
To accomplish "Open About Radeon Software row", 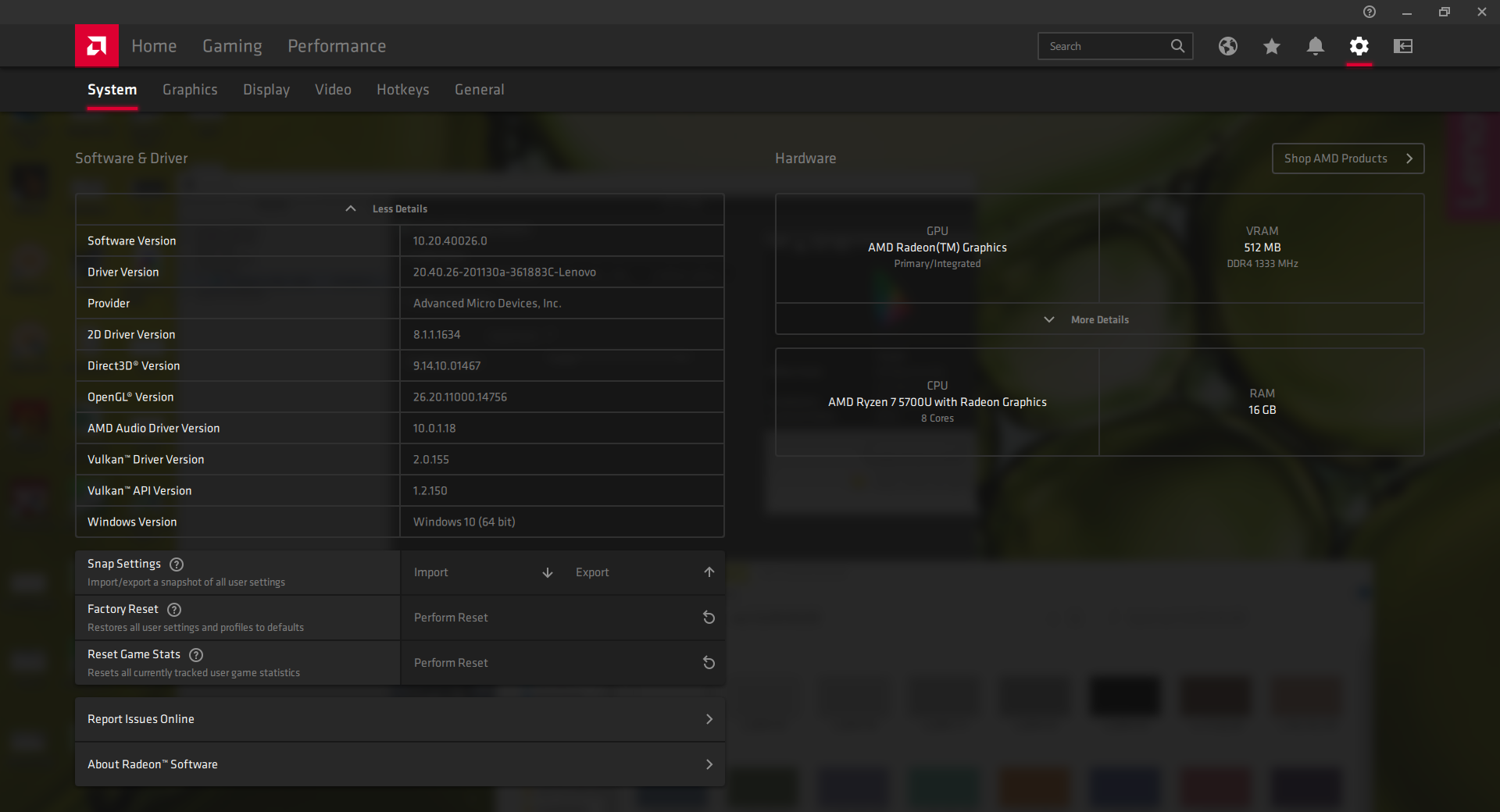I will pos(400,764).
